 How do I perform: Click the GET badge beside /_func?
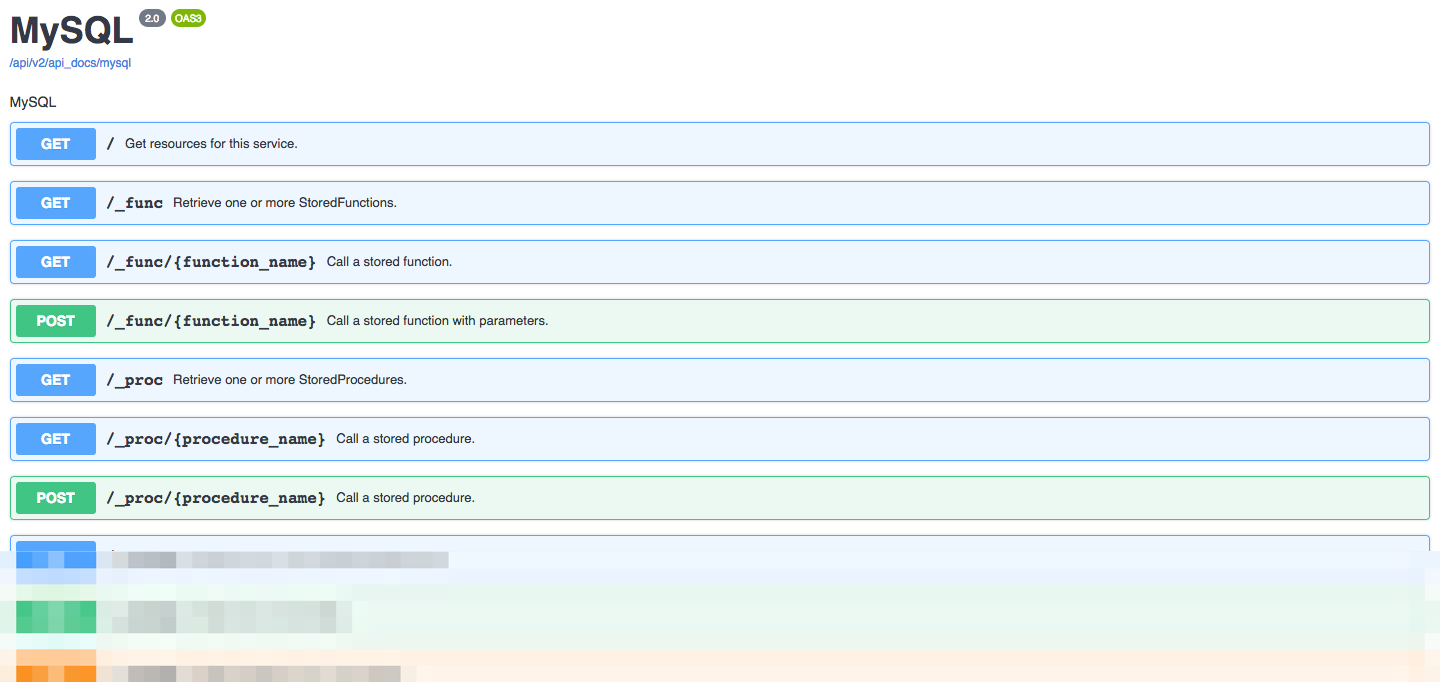coord(55,202)
